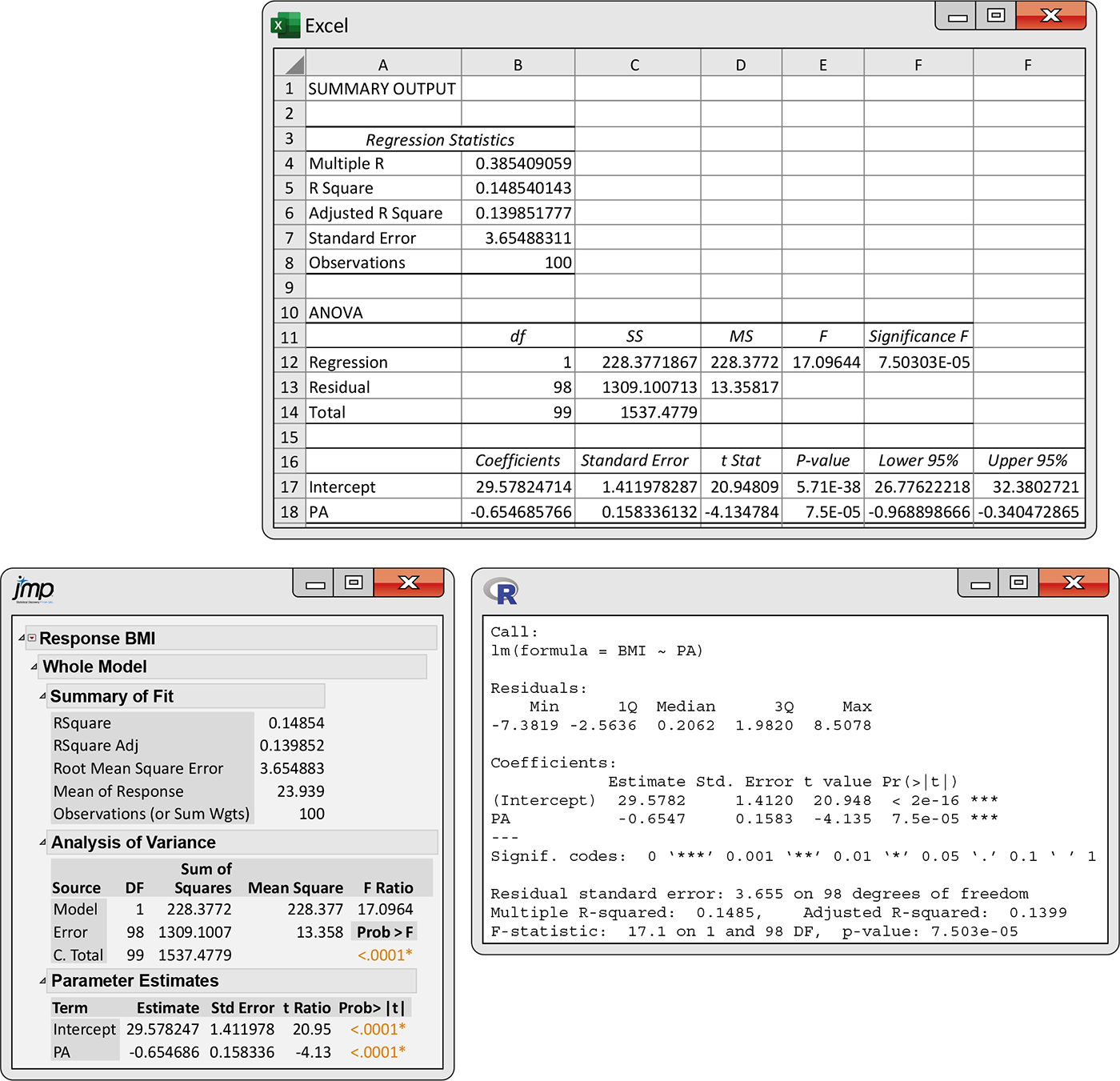Click the Residual MS value 13.35817
The width and height of the screenshot is (1120, 1081).
741,387
